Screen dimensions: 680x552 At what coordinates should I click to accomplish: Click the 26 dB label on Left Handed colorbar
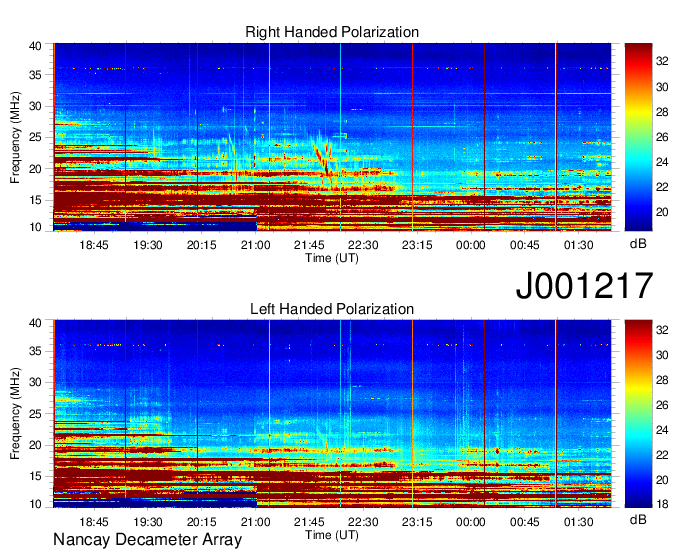click(x=662, y=405)
